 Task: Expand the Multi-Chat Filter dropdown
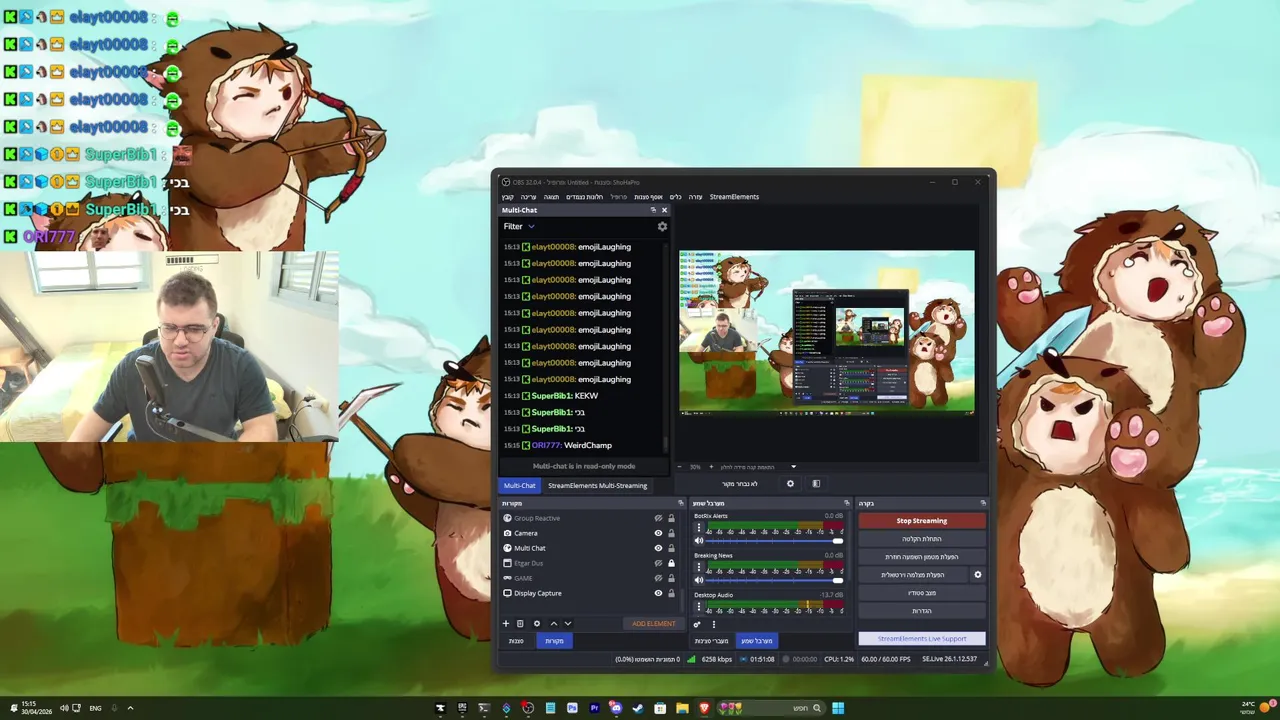[x=519, y=226]
